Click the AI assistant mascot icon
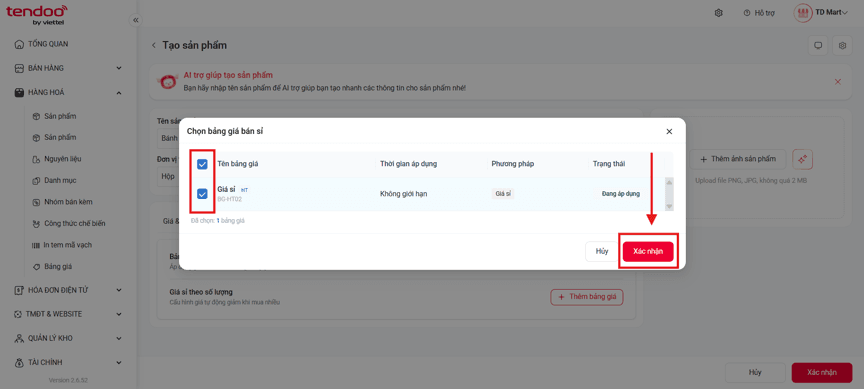 (x=168, y=82)
